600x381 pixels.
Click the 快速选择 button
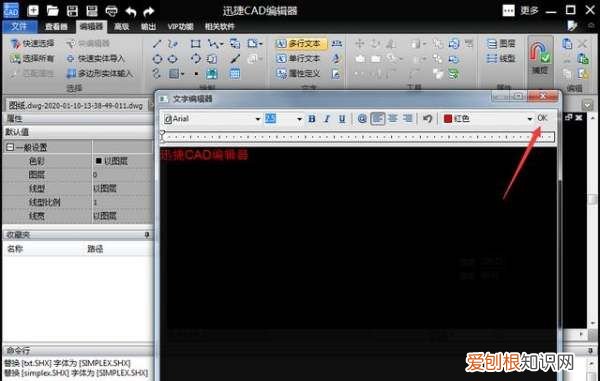pyautogui.click(x=33, y=44)
